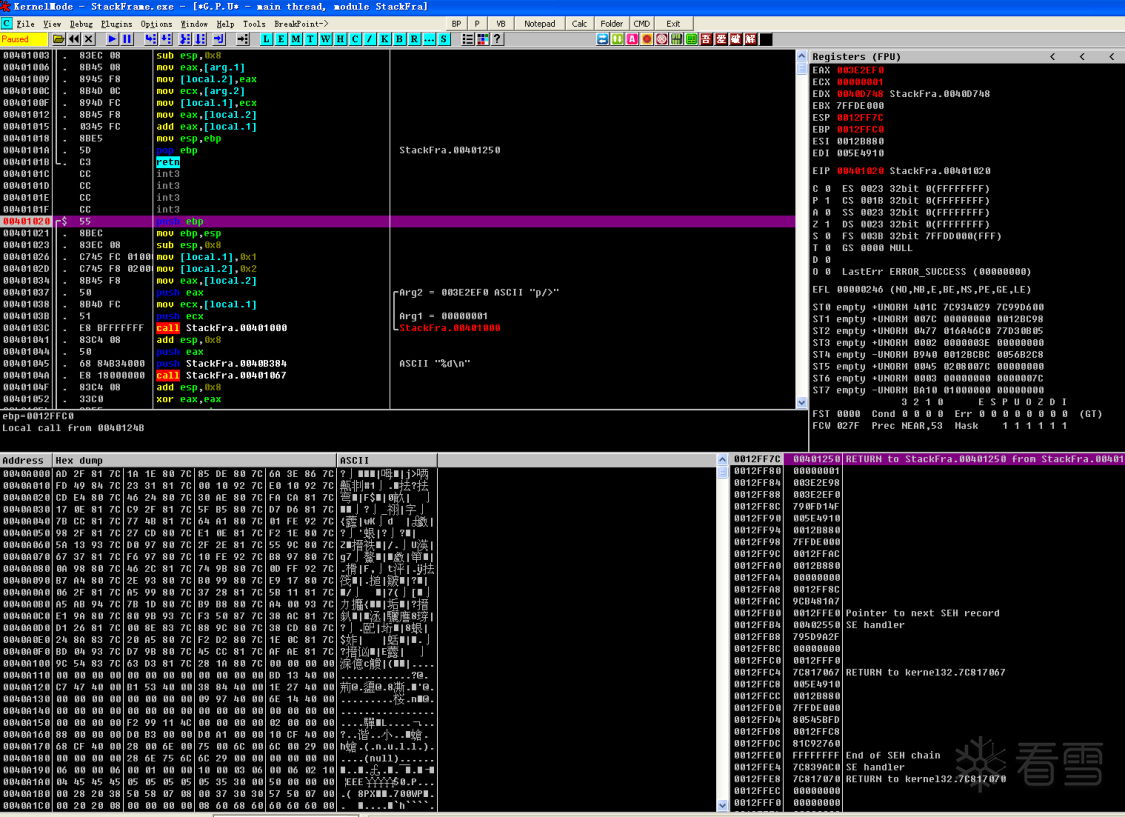This screenshot has height=817, width=1125.
Task: Click the pink letter A plugin icon
Action: point(632,39)
